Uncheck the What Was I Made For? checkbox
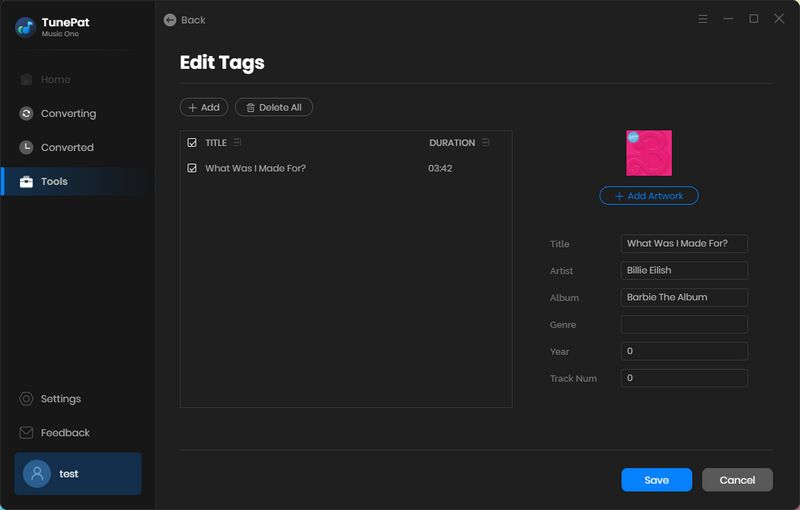The width and height of the screenshot is (800, 510). [192, 168]
